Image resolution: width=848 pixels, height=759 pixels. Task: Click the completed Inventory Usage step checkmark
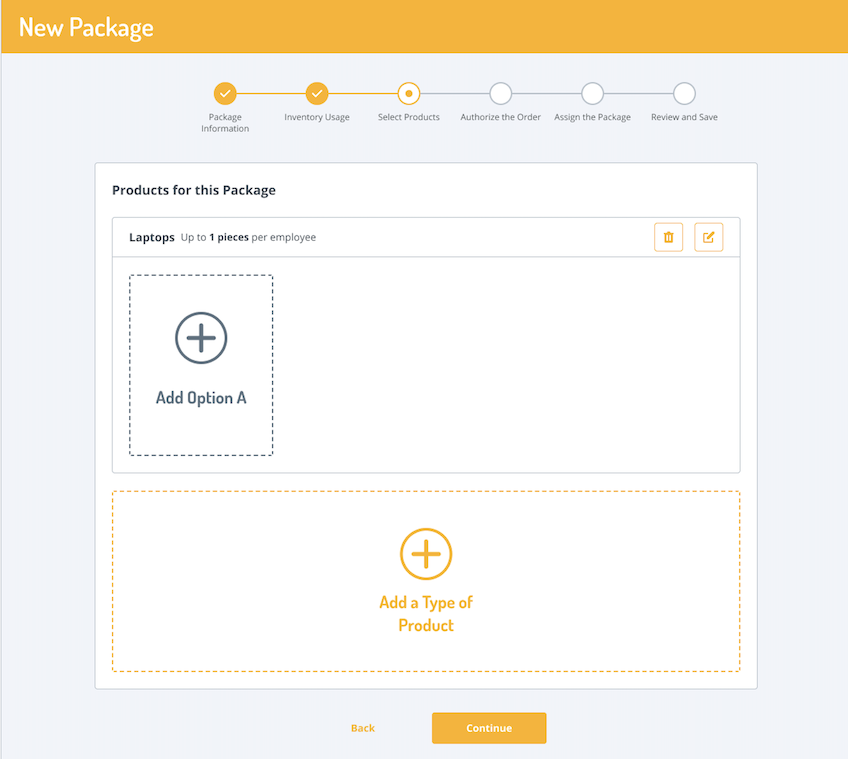pos(316,93)
